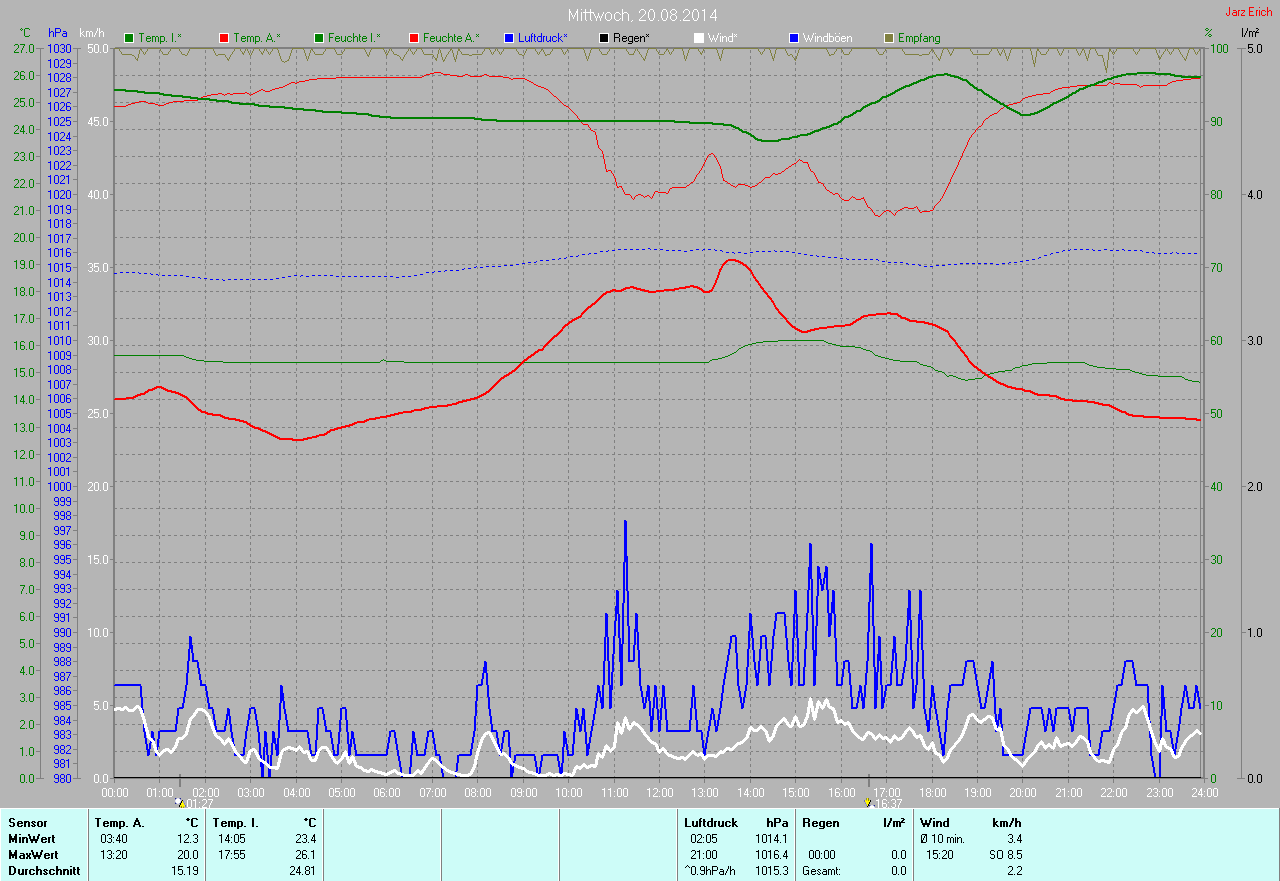This screenshot has width=1280, height=881.
Task: Click the date title Mittwoch, 20.08.2014
Action: (642, 15)
